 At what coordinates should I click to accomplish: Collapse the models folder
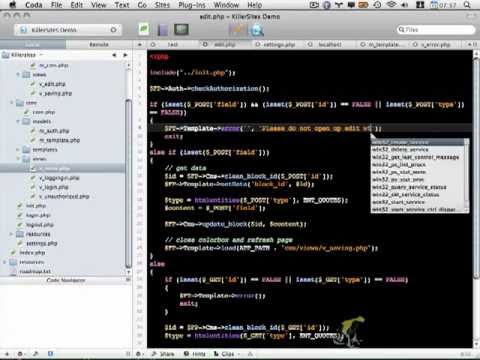pyautogui.click(x=18, y=122)
